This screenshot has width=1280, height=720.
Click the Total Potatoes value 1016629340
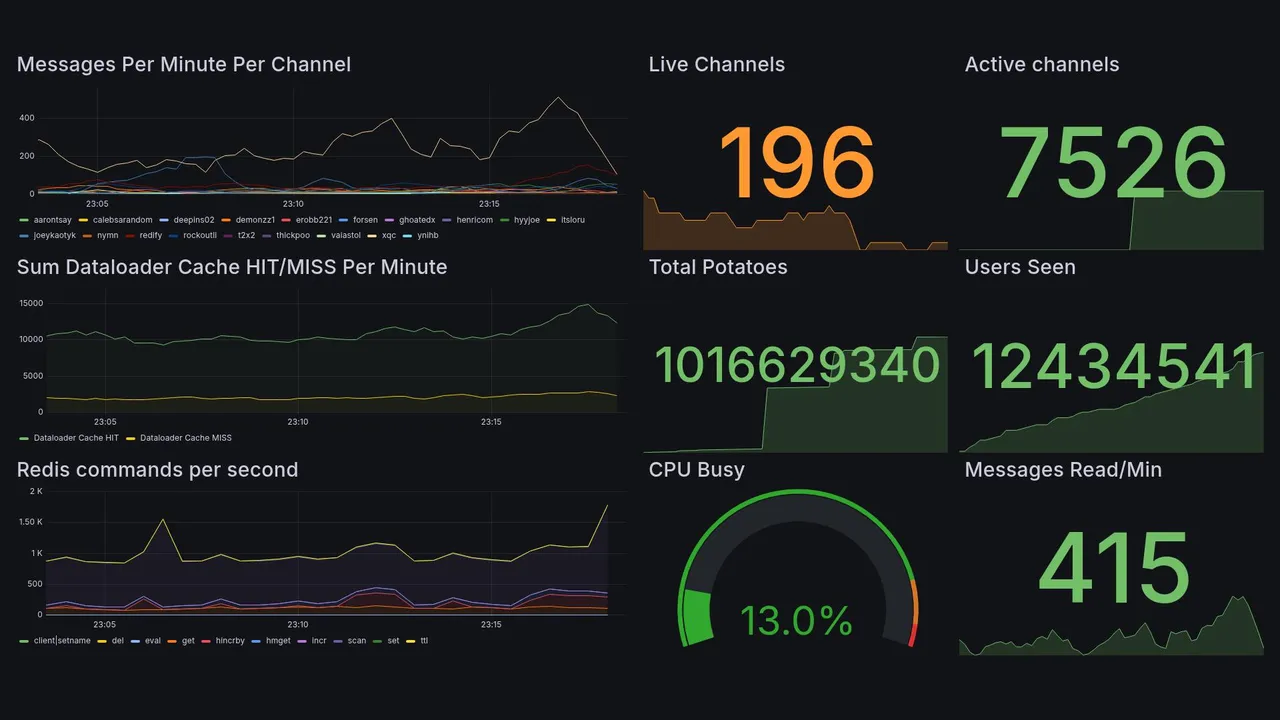tap(797, 365)
